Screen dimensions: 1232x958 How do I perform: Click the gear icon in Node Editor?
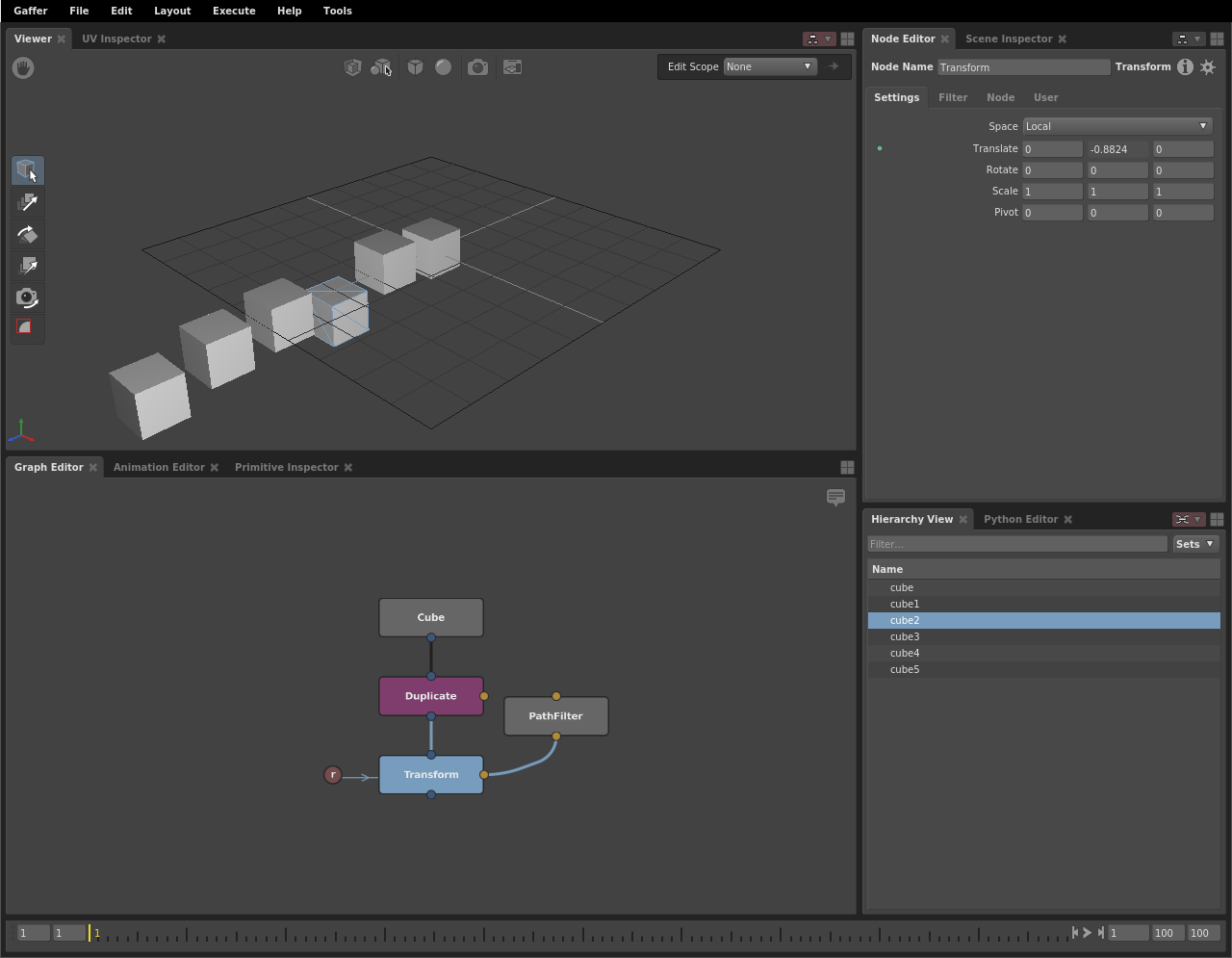point(1208,67)
